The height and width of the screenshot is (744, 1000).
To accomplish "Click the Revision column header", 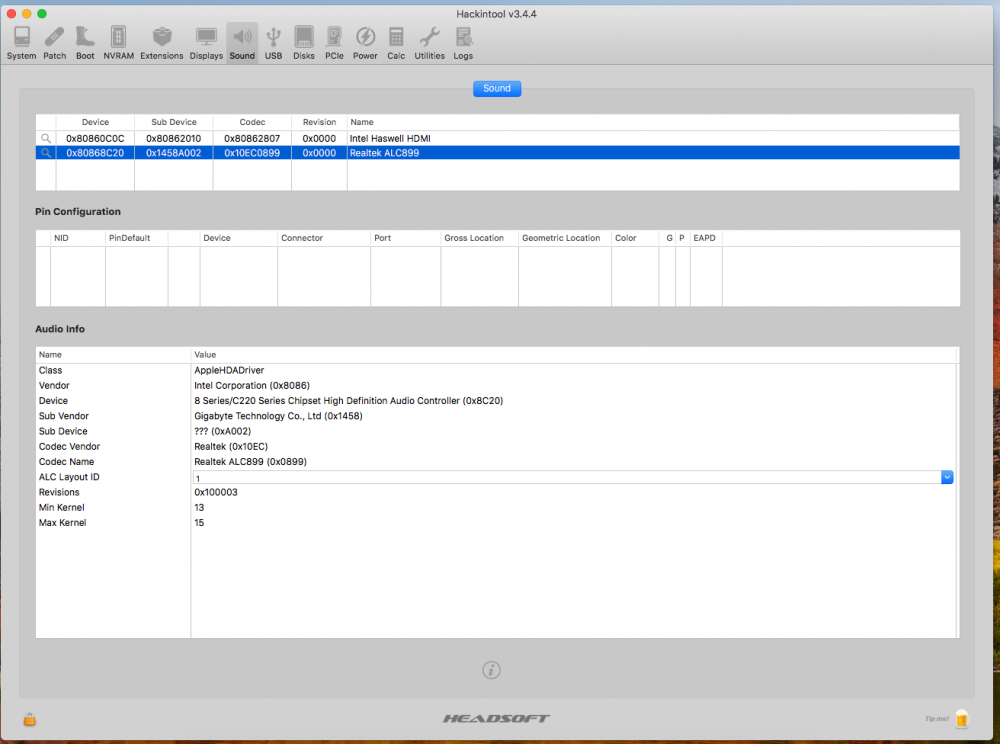I will 320,122.
